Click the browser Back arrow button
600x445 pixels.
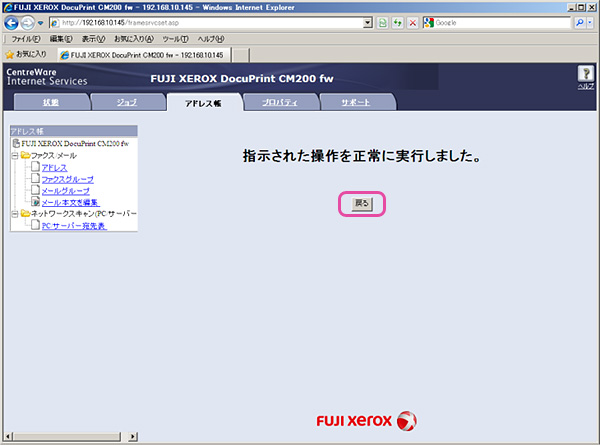(12, 22)
